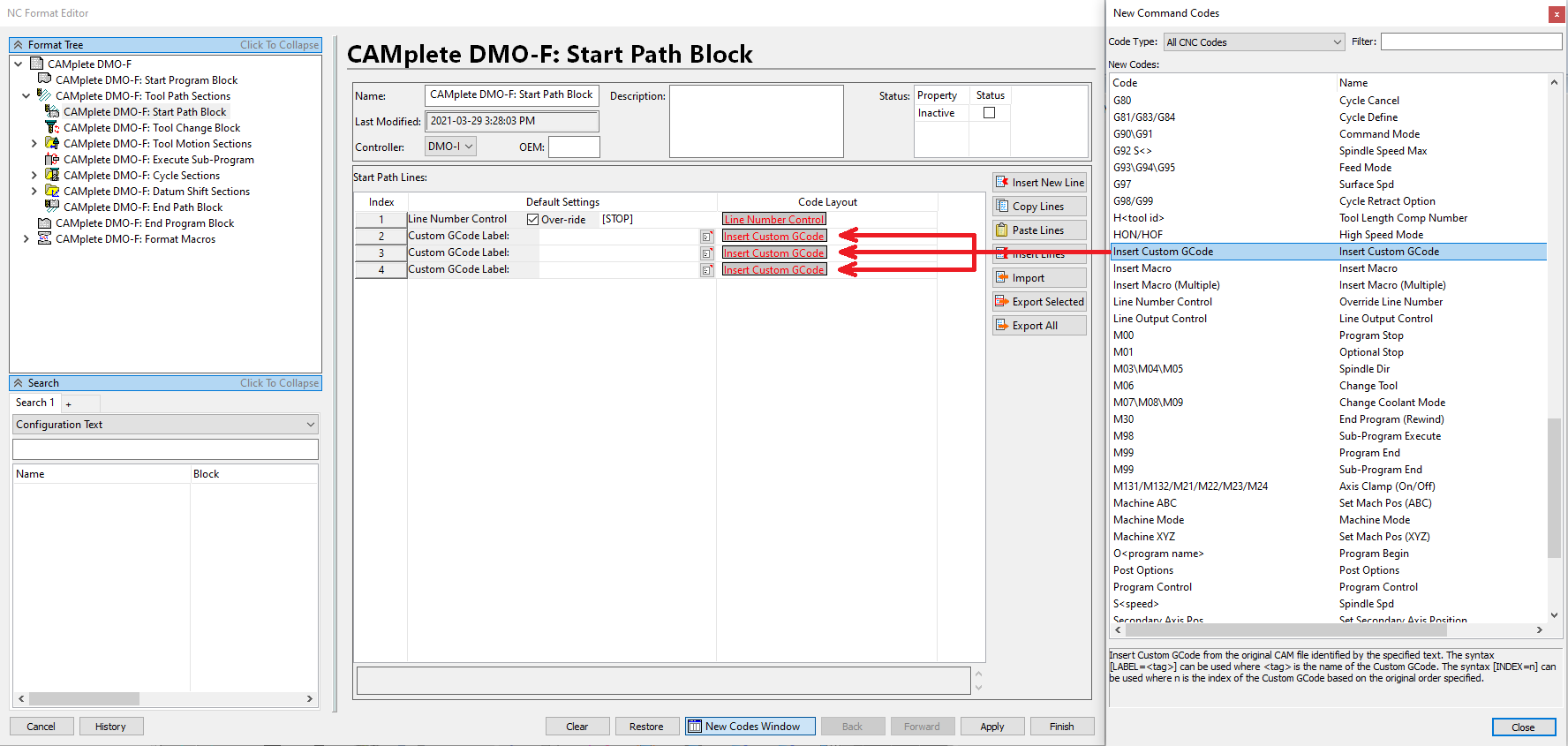Toggle the Over-ride checkbox for Line Number Control
Image resolution: width=1568 pixels, height=746 pixels.
tap(532, 220)
